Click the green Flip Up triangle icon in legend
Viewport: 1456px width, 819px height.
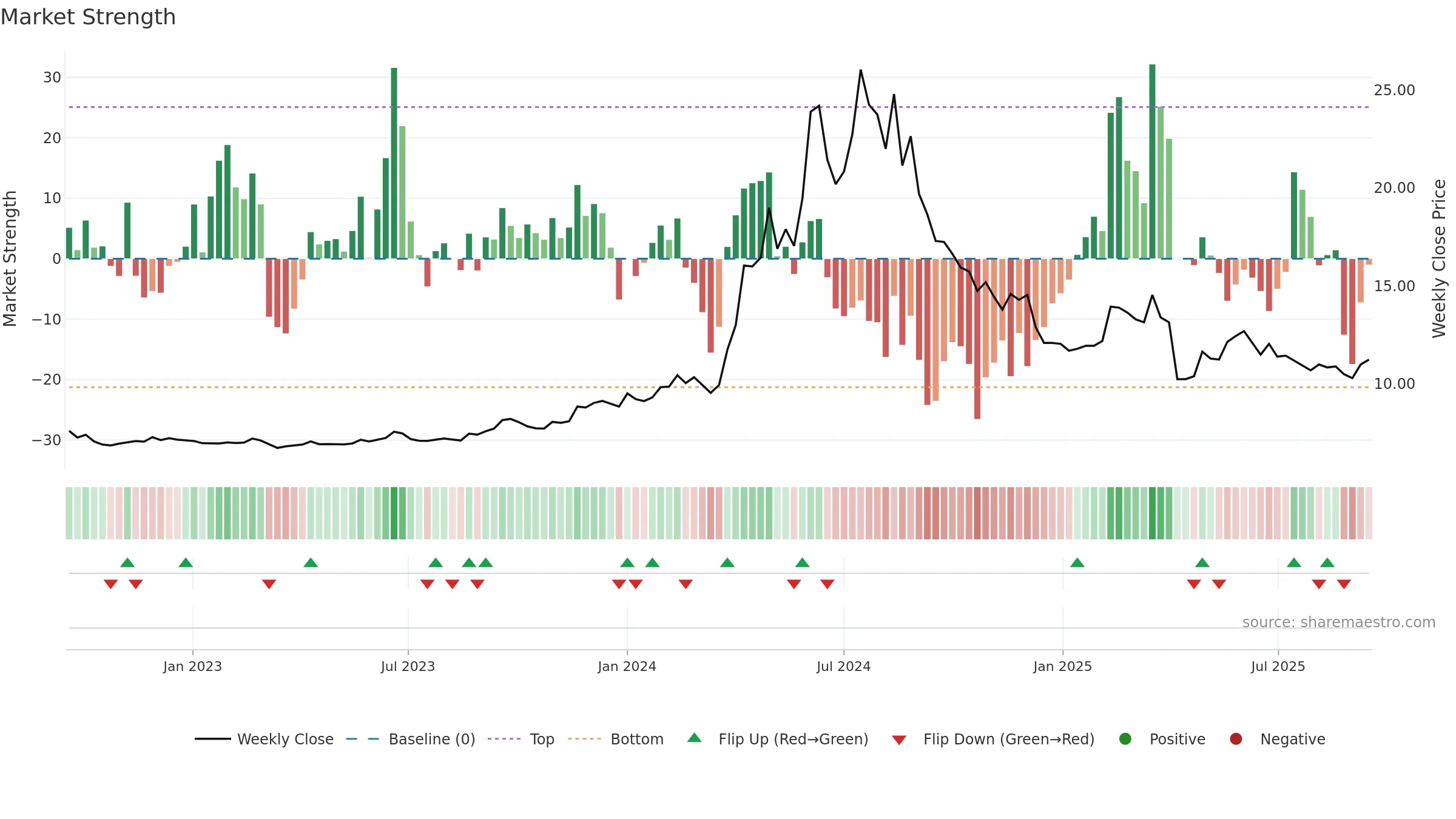click(695, 738)
